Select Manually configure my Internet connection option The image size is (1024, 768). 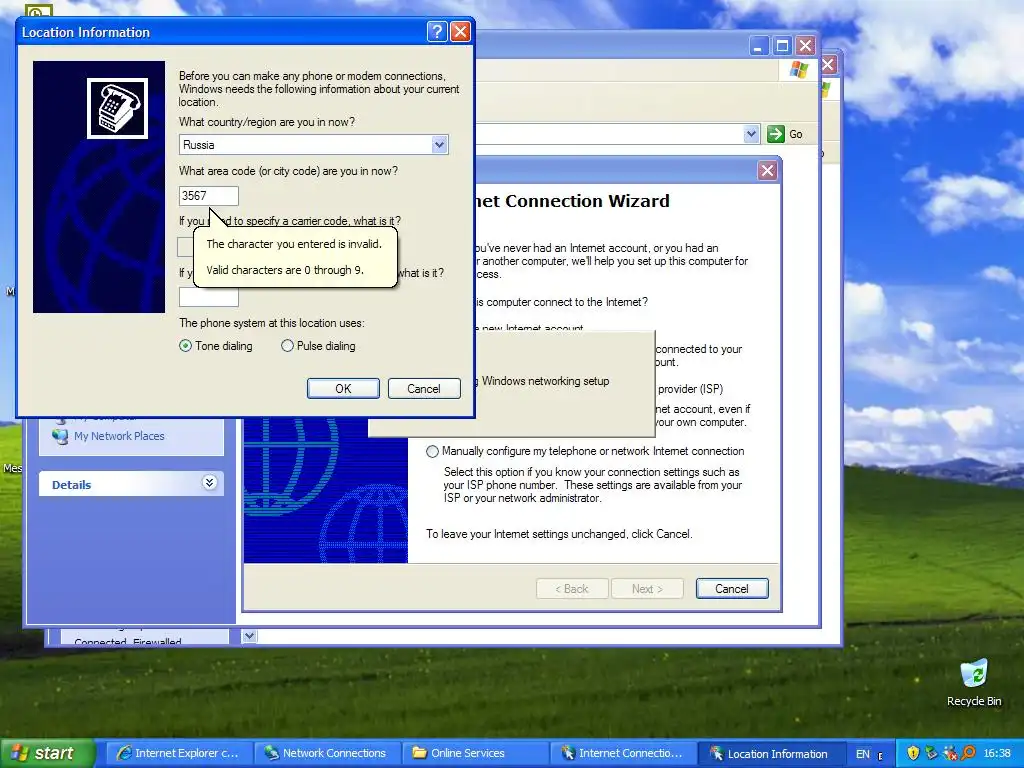(x=432, y=451)
